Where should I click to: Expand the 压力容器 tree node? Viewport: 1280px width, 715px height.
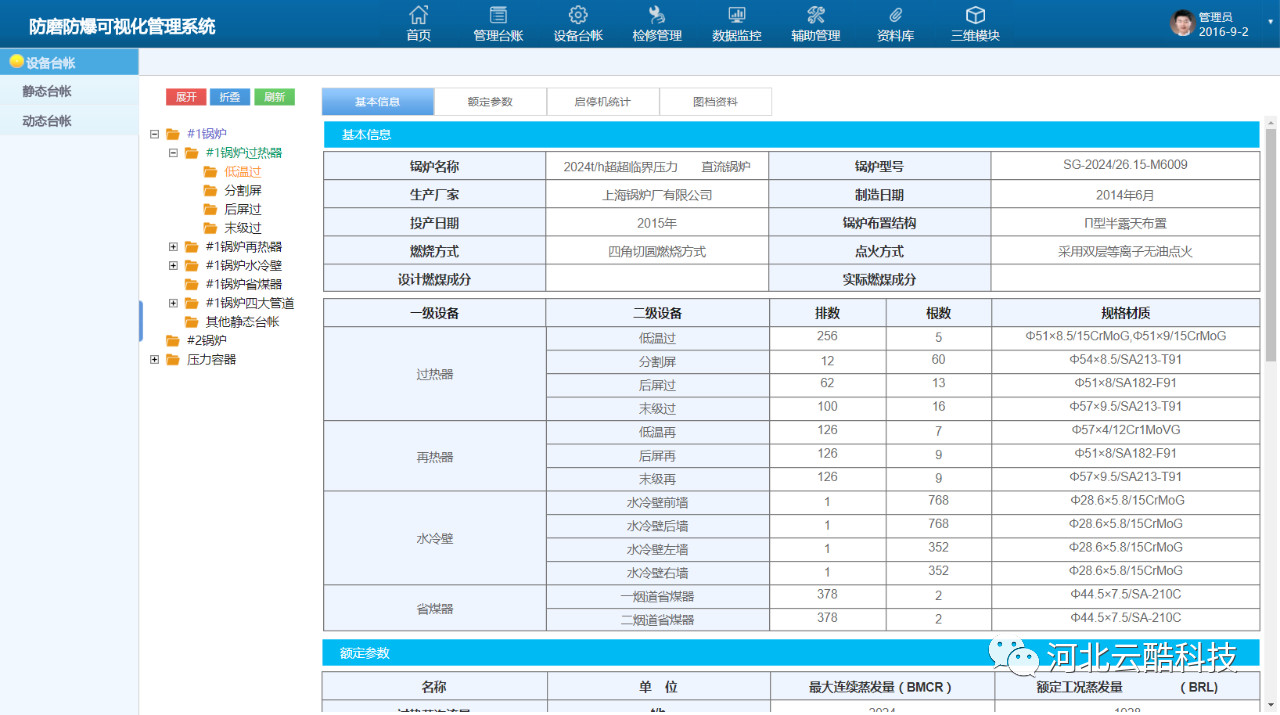[154, 360]
